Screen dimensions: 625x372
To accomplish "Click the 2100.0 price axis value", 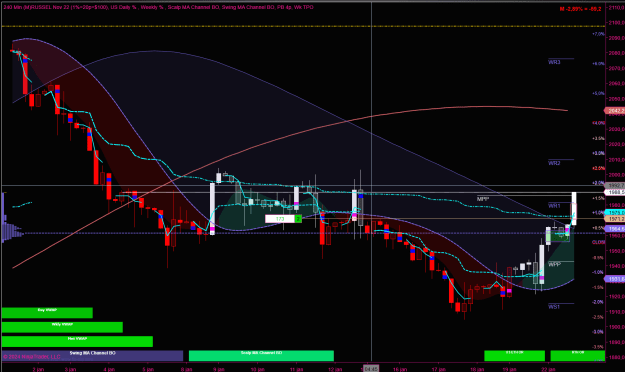I will click(616, 23).
